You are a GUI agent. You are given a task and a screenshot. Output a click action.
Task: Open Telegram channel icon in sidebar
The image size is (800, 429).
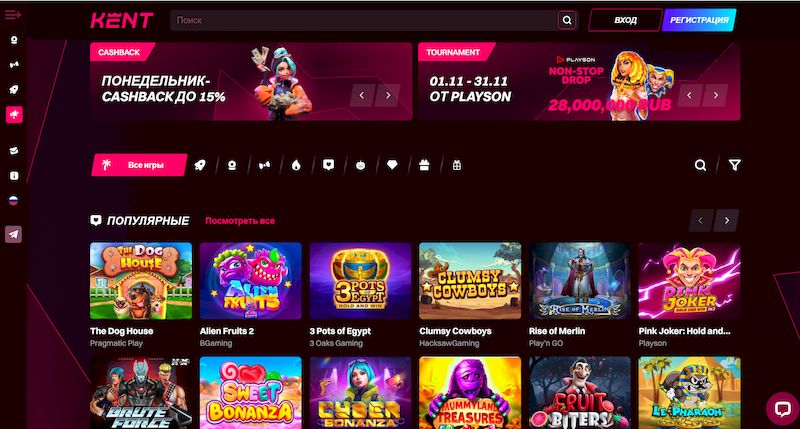(x=13, y=234)
